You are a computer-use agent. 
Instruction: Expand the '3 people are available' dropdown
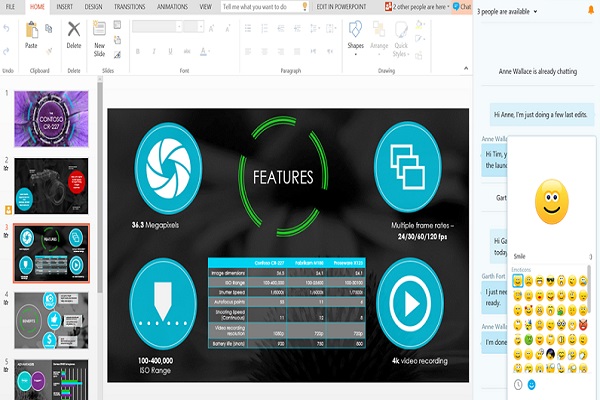coord(535,11)
